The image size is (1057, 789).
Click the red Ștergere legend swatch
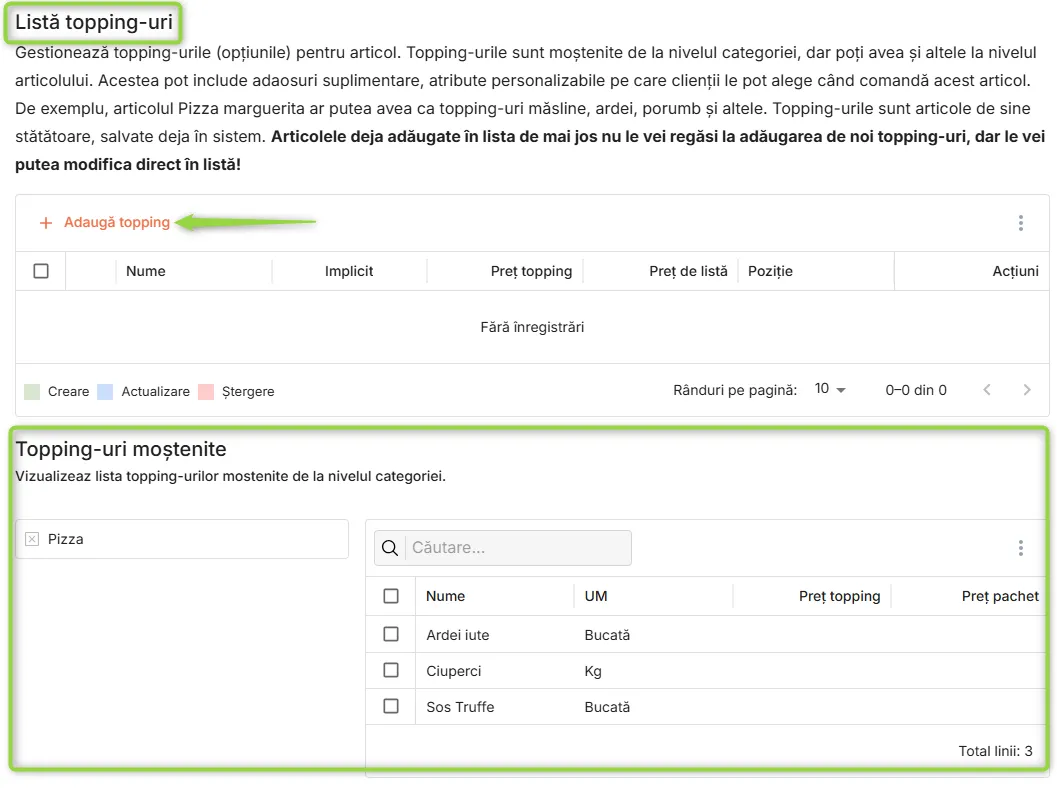click(x=206, y=392)
